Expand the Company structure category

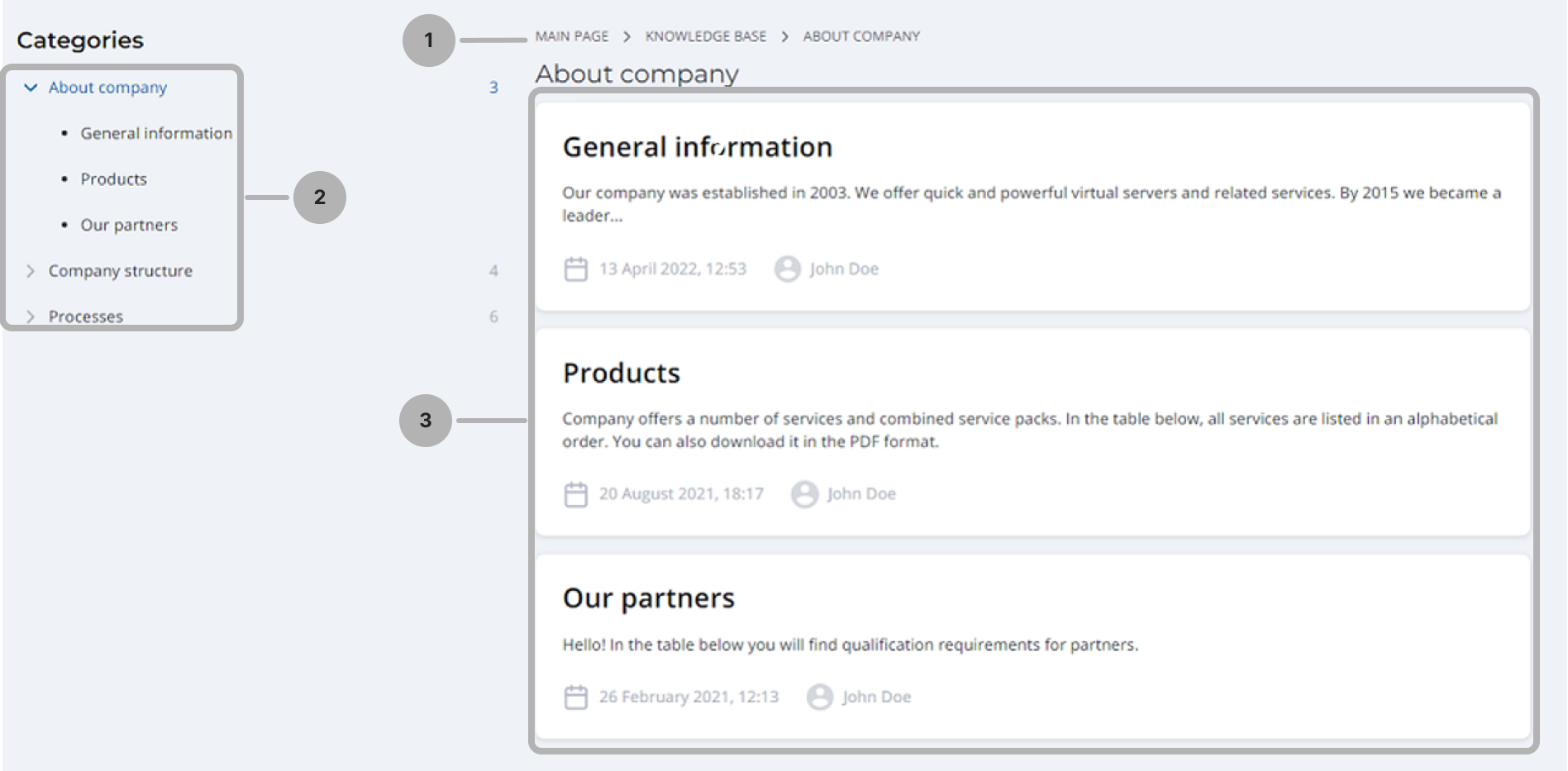[x=31, y=271]
